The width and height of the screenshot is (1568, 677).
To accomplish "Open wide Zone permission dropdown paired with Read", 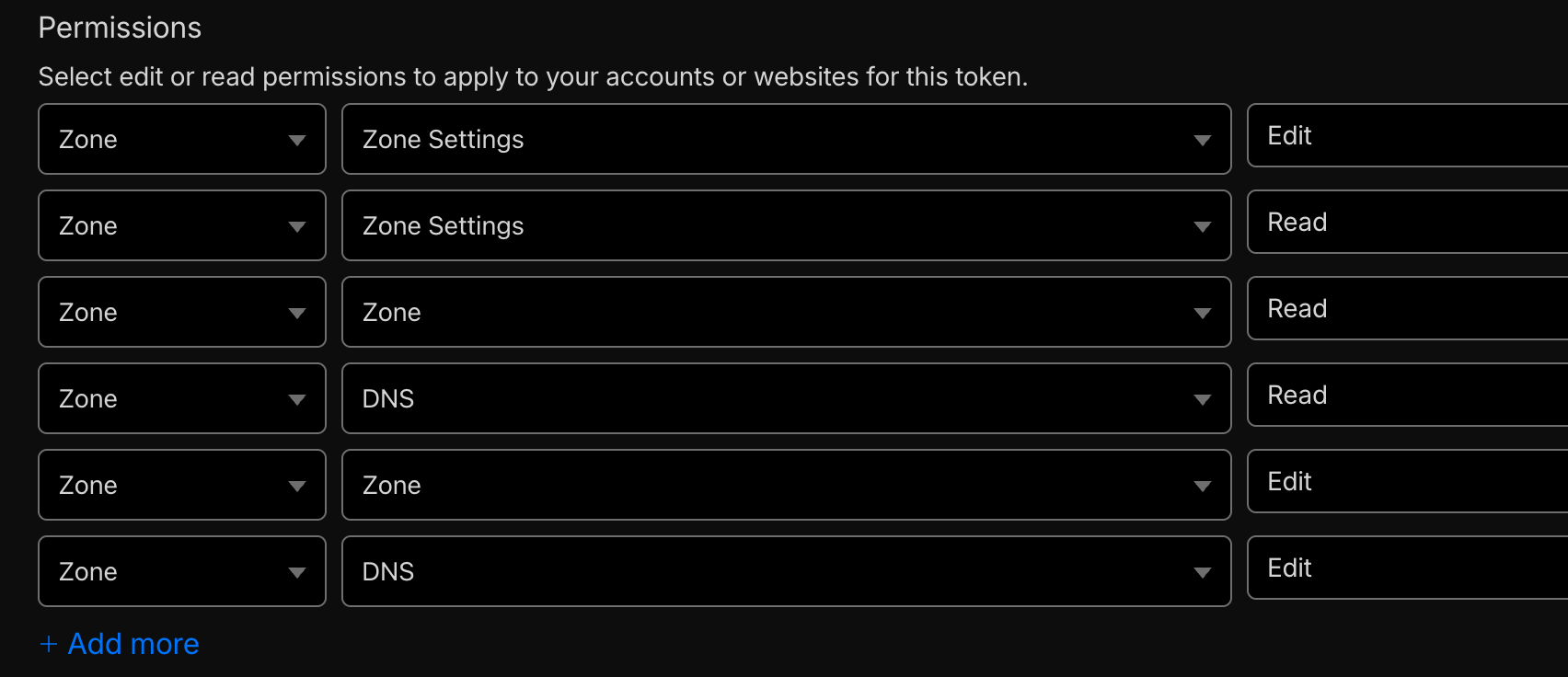I will [786, 312].
